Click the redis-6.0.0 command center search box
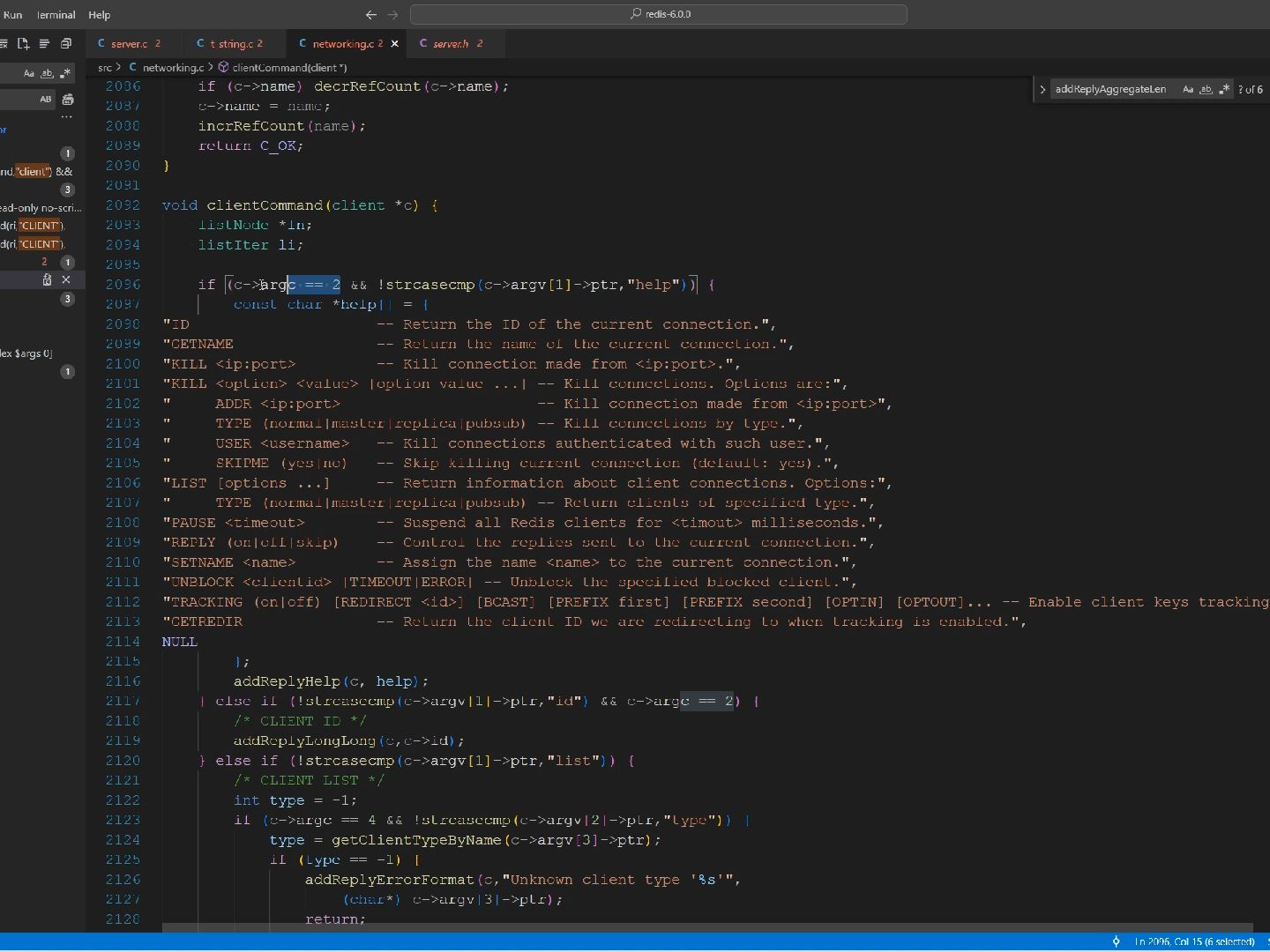Screen dimensions: 1270x952 tap(659, 15)
